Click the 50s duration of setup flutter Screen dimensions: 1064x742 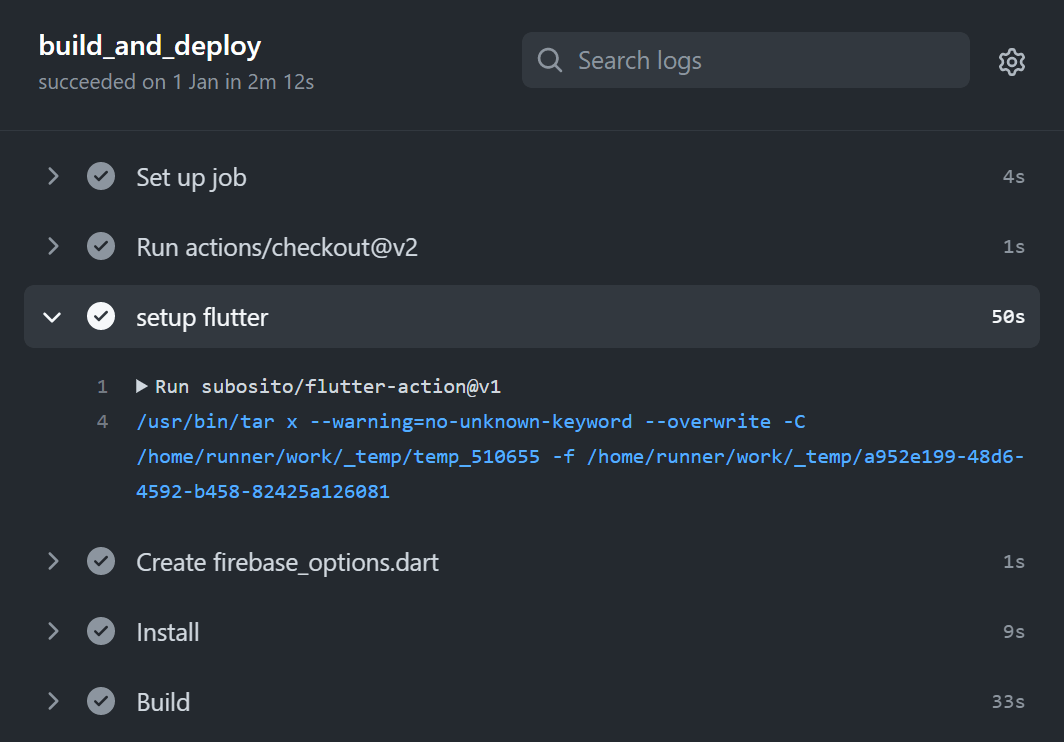click(1008, 316)
